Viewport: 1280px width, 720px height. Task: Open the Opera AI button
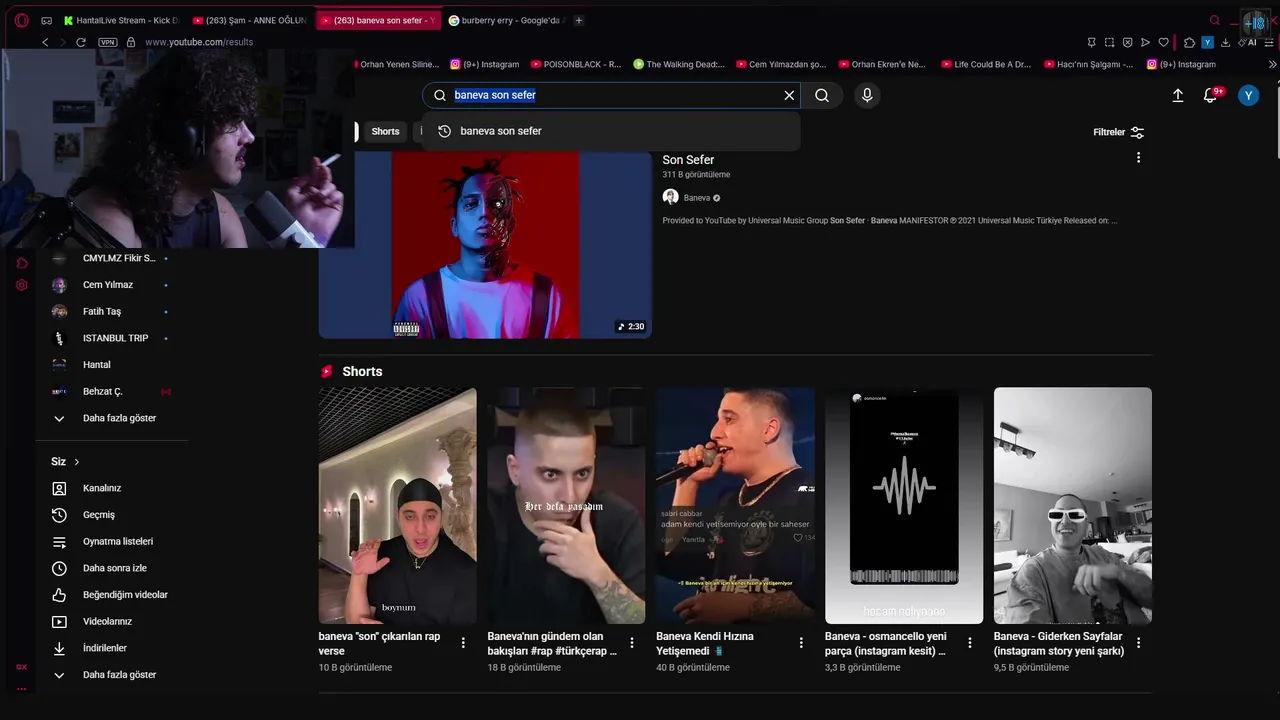click(1247, 42)
